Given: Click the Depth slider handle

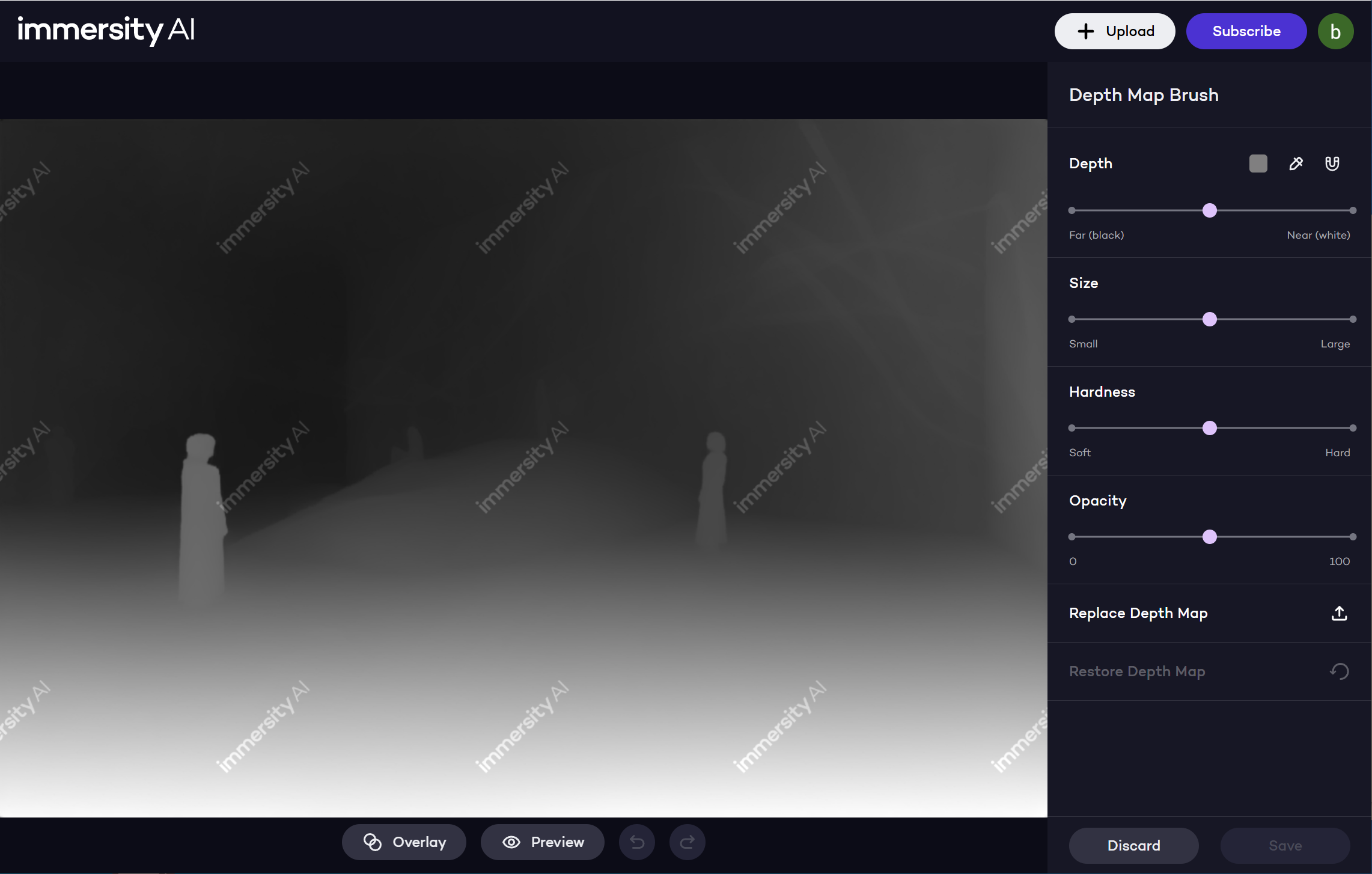Looking at the screenshot, I should coord(1210,210).
